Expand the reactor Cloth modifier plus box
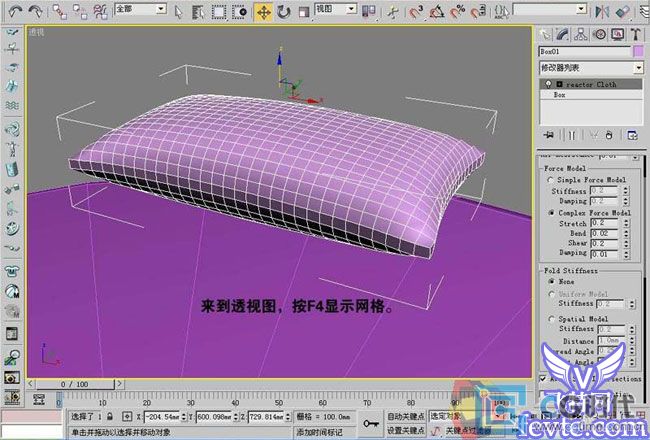 coord(559,84)
